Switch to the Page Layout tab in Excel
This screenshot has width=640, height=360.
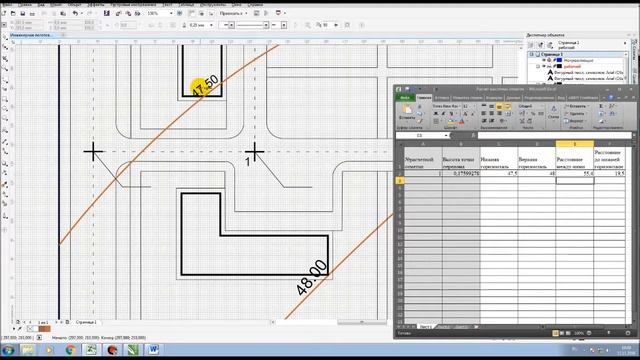[x=467, y=98]
